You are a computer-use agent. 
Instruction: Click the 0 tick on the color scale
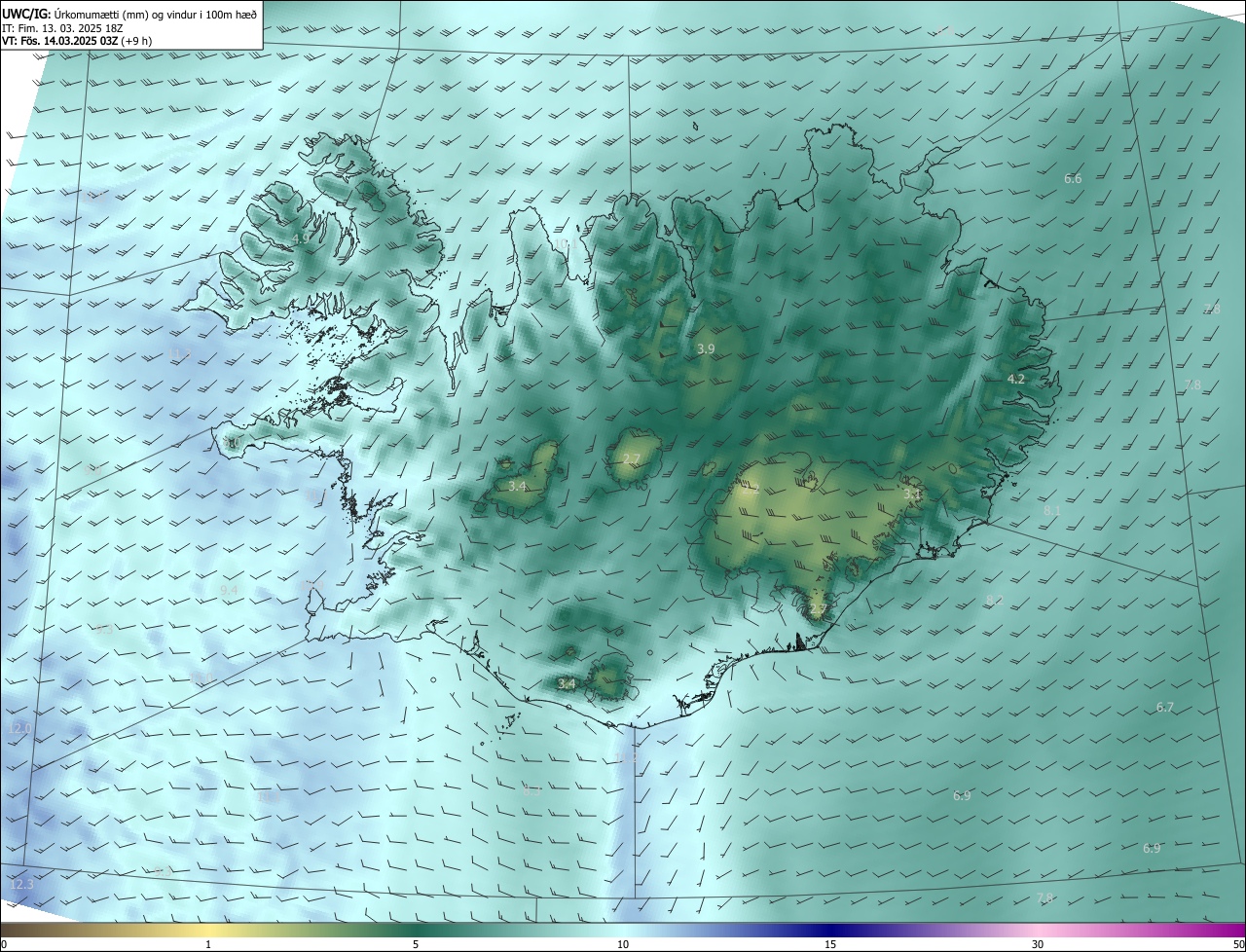(4, 944)
